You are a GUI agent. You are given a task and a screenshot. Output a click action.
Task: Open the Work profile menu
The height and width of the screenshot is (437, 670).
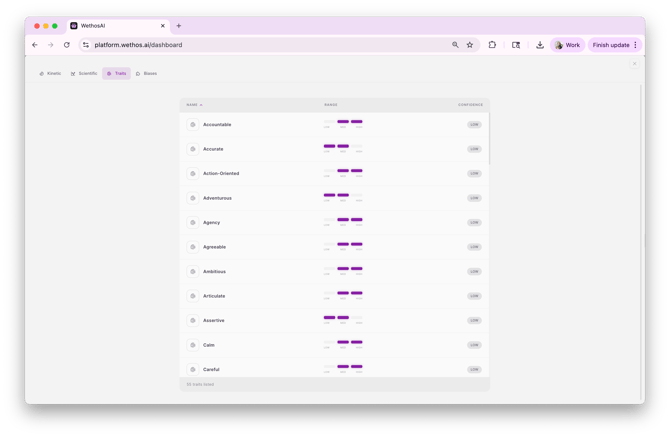point(567,45)
